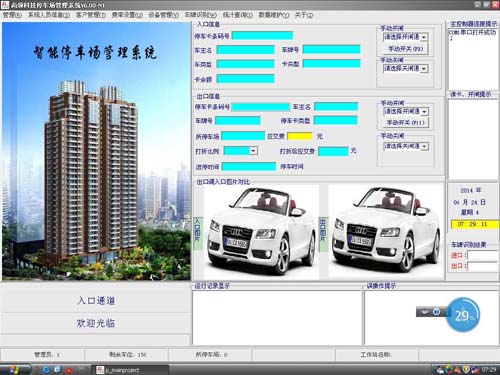The image size is (500, 375).
Task: Click the blue 29% circular widget
Action: (464, 315)
